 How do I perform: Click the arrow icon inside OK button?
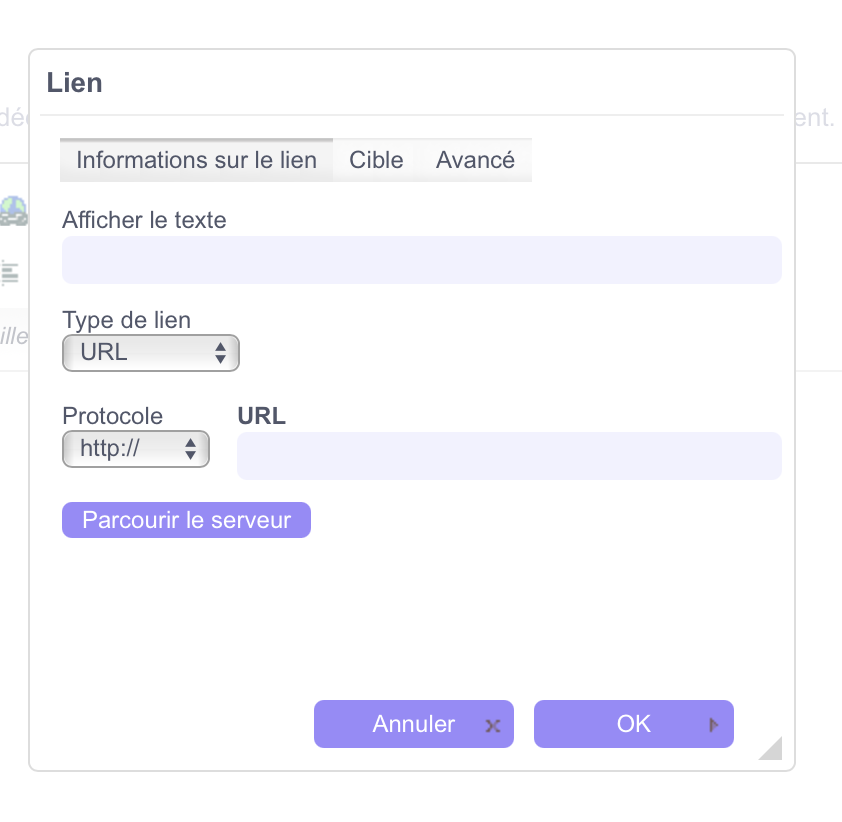pos(714,725)
